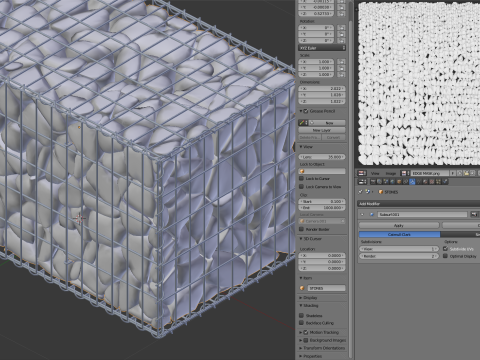The width and height of the screenshot is (480, 360).
Task: Lock rotation Y with padlock icon
Action: coord(341,34)
